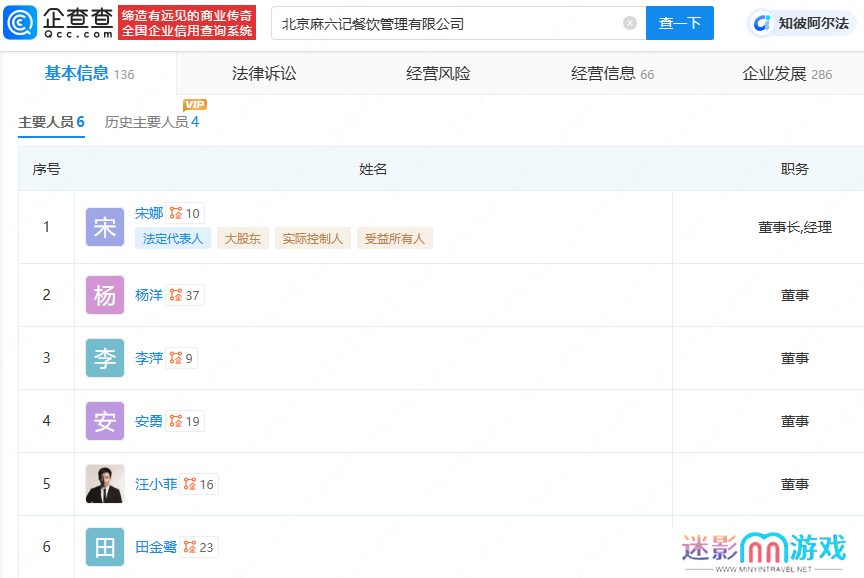Click the 查一下 search button

click(x=679, y=23)
